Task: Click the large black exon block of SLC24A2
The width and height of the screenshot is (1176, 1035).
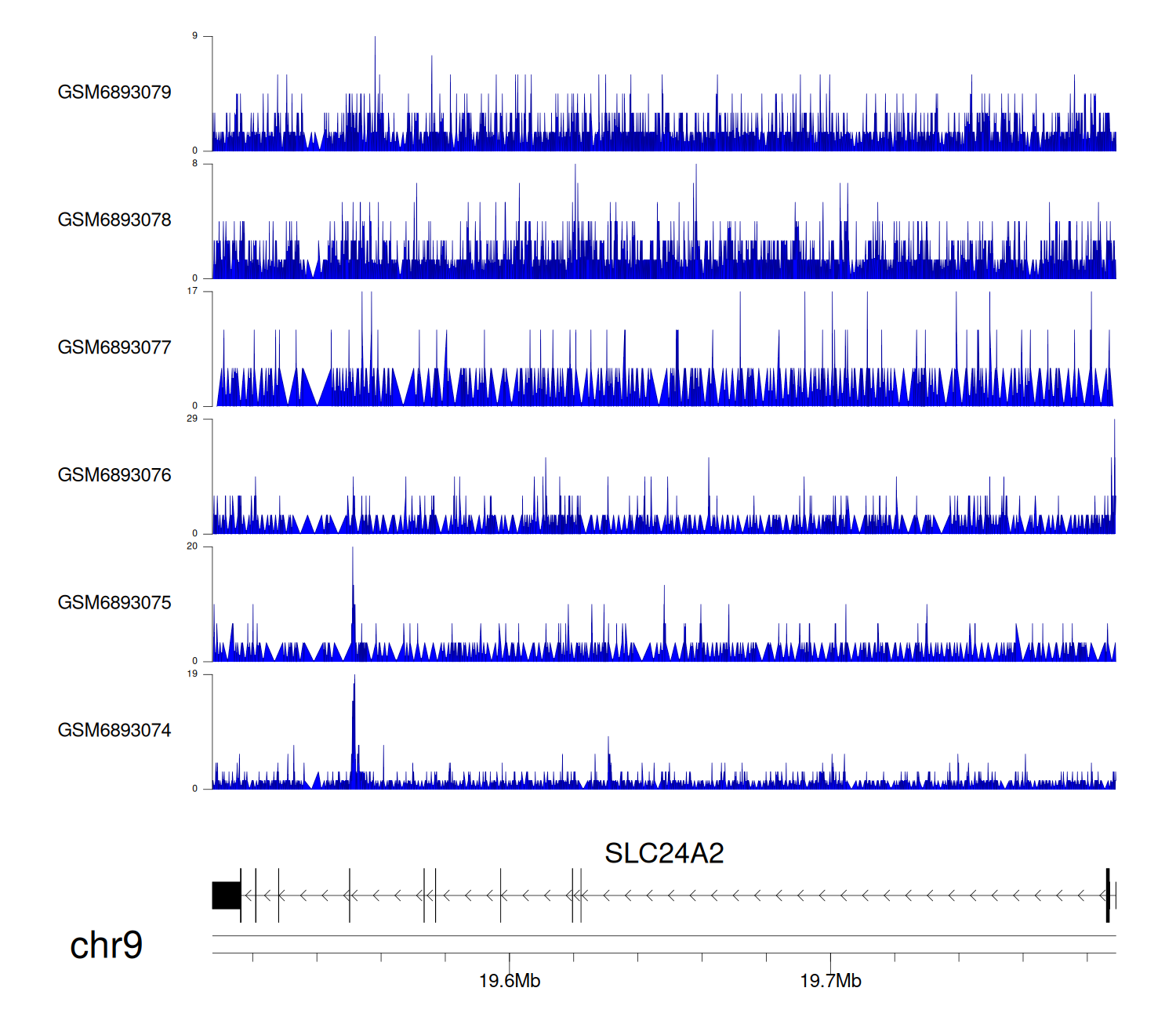Action: pyautogui.click(x=226, y=895)
